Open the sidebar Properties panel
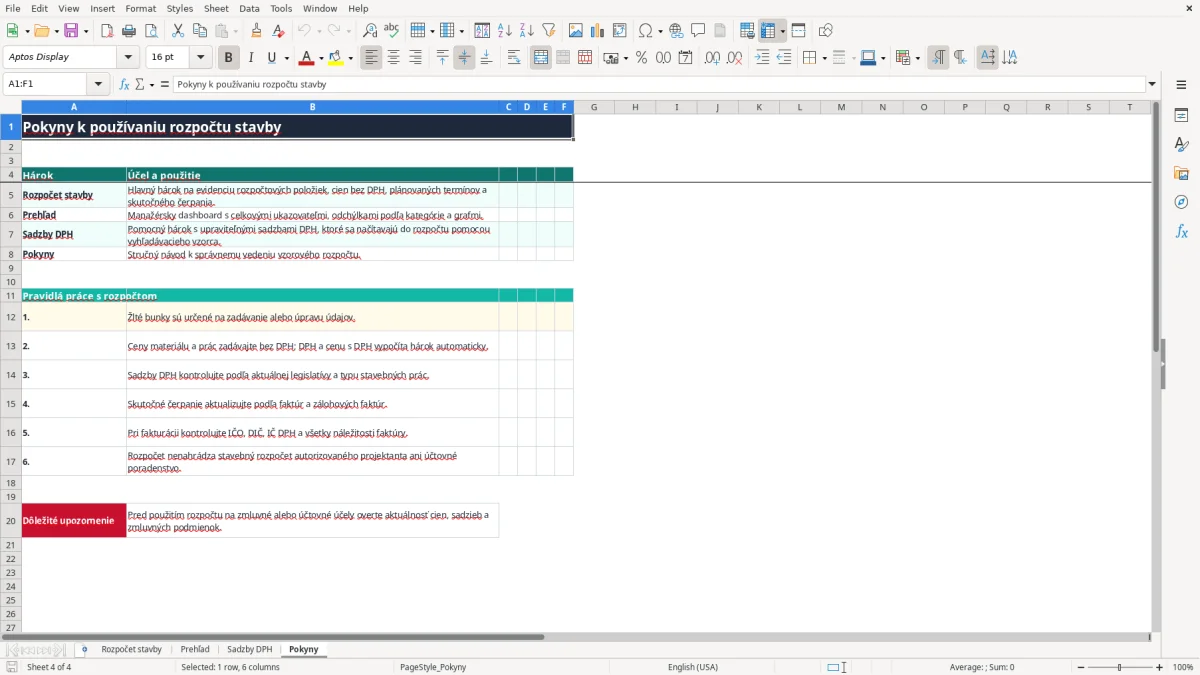This screenshot has width=1200, height=675. 1181,116
